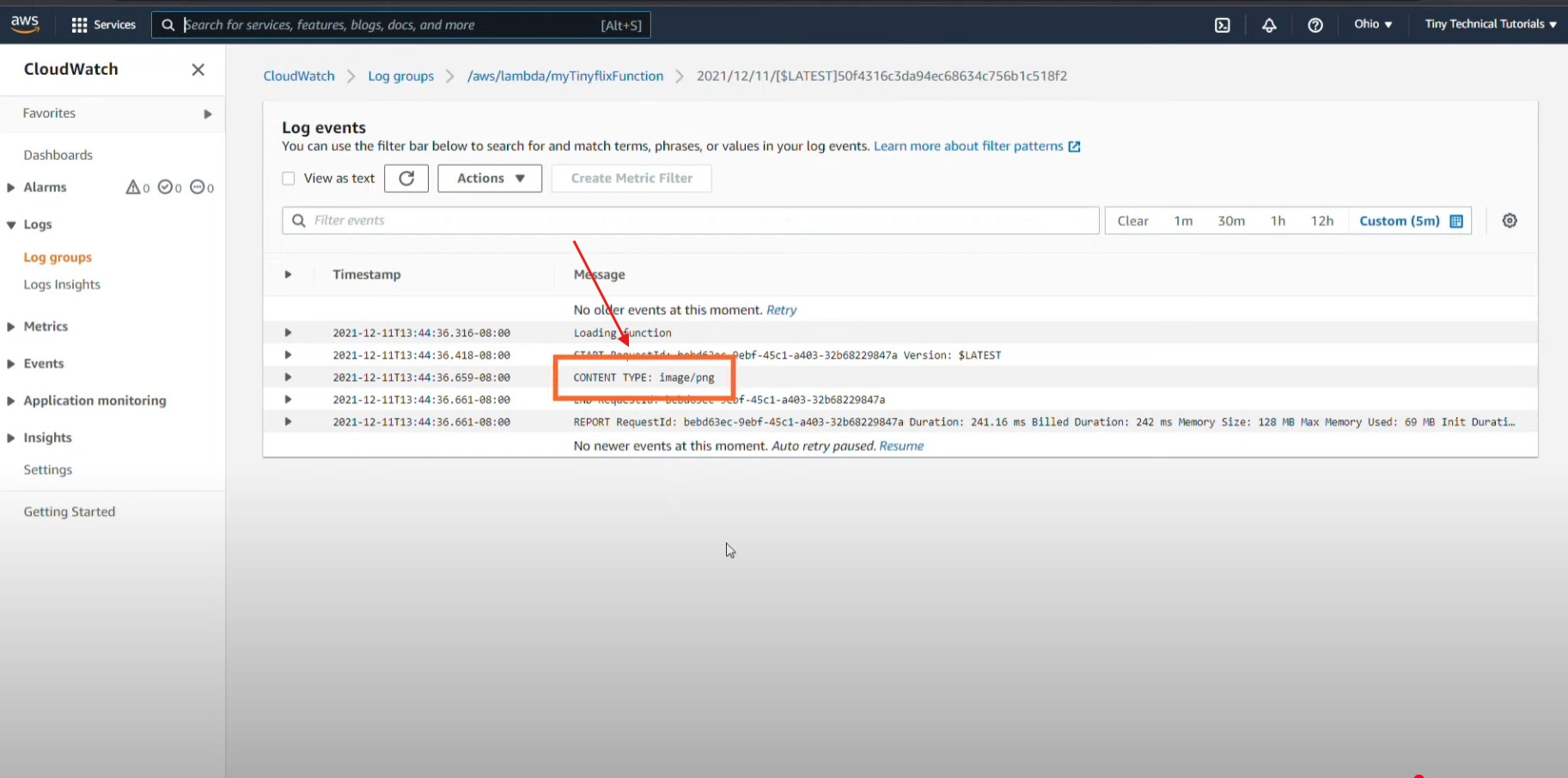Open the Actions dropdown
The height and width of the screenshot is (778, 1568).
pos(490,178)
